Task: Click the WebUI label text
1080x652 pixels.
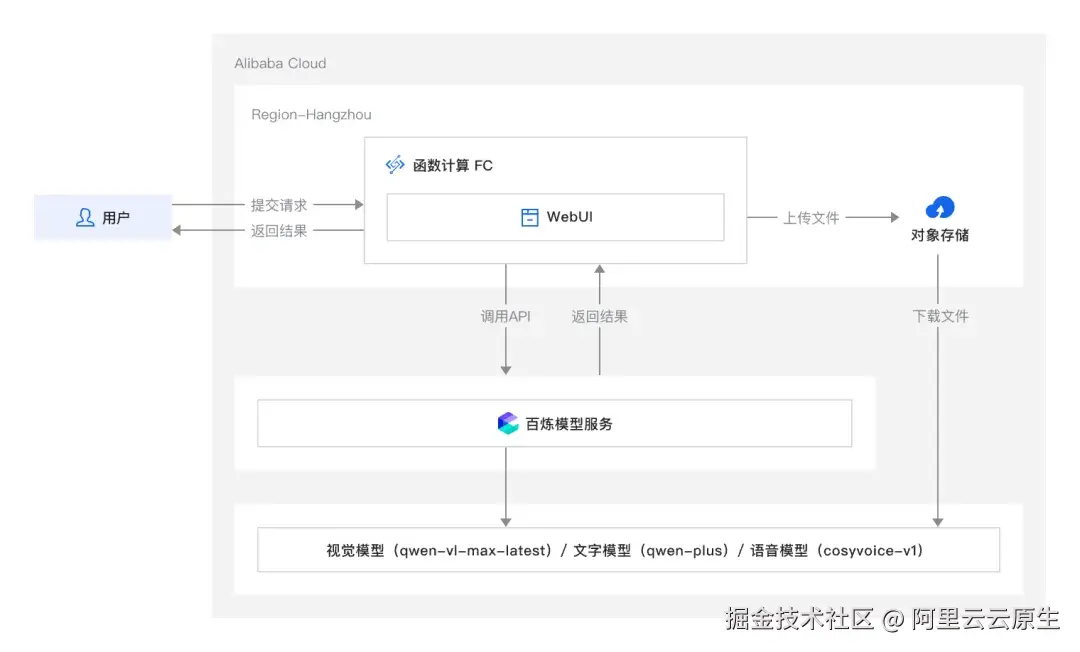Action: (570, 217)
